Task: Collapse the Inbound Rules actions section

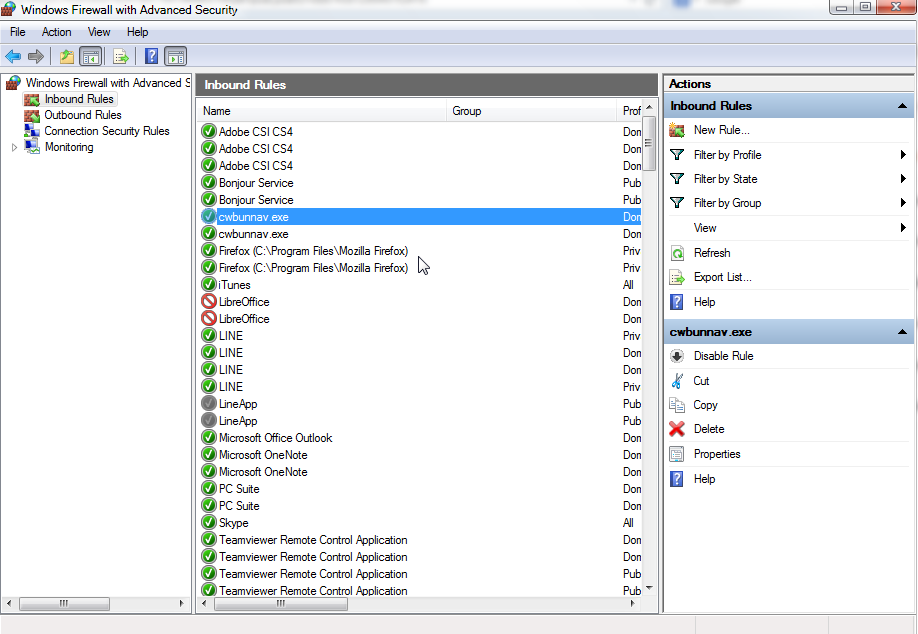Action: 902,105
